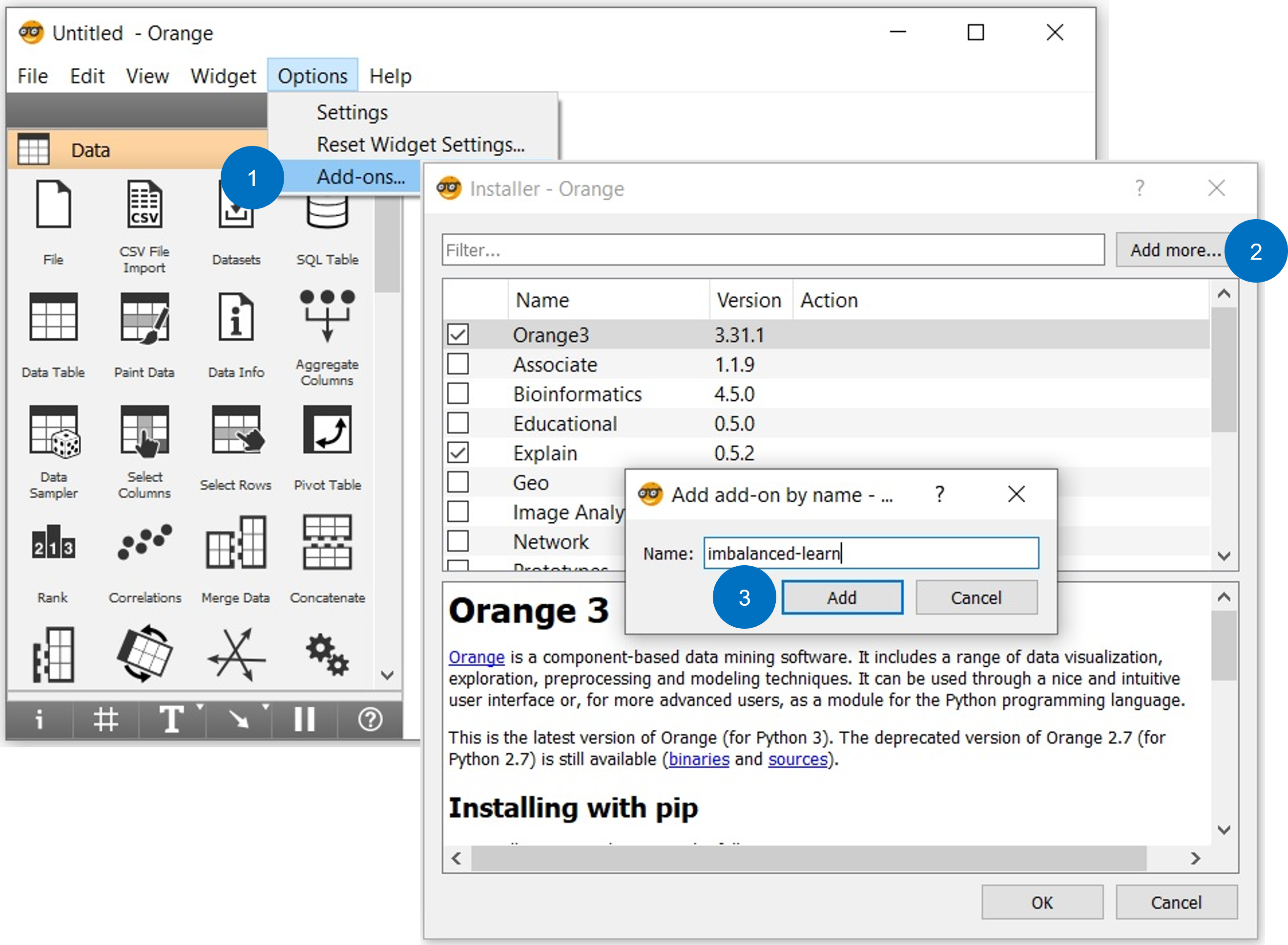Follow the binaries hyperlink
The height and width of the screenshot is (945, 1288).
tap(699, 759)
